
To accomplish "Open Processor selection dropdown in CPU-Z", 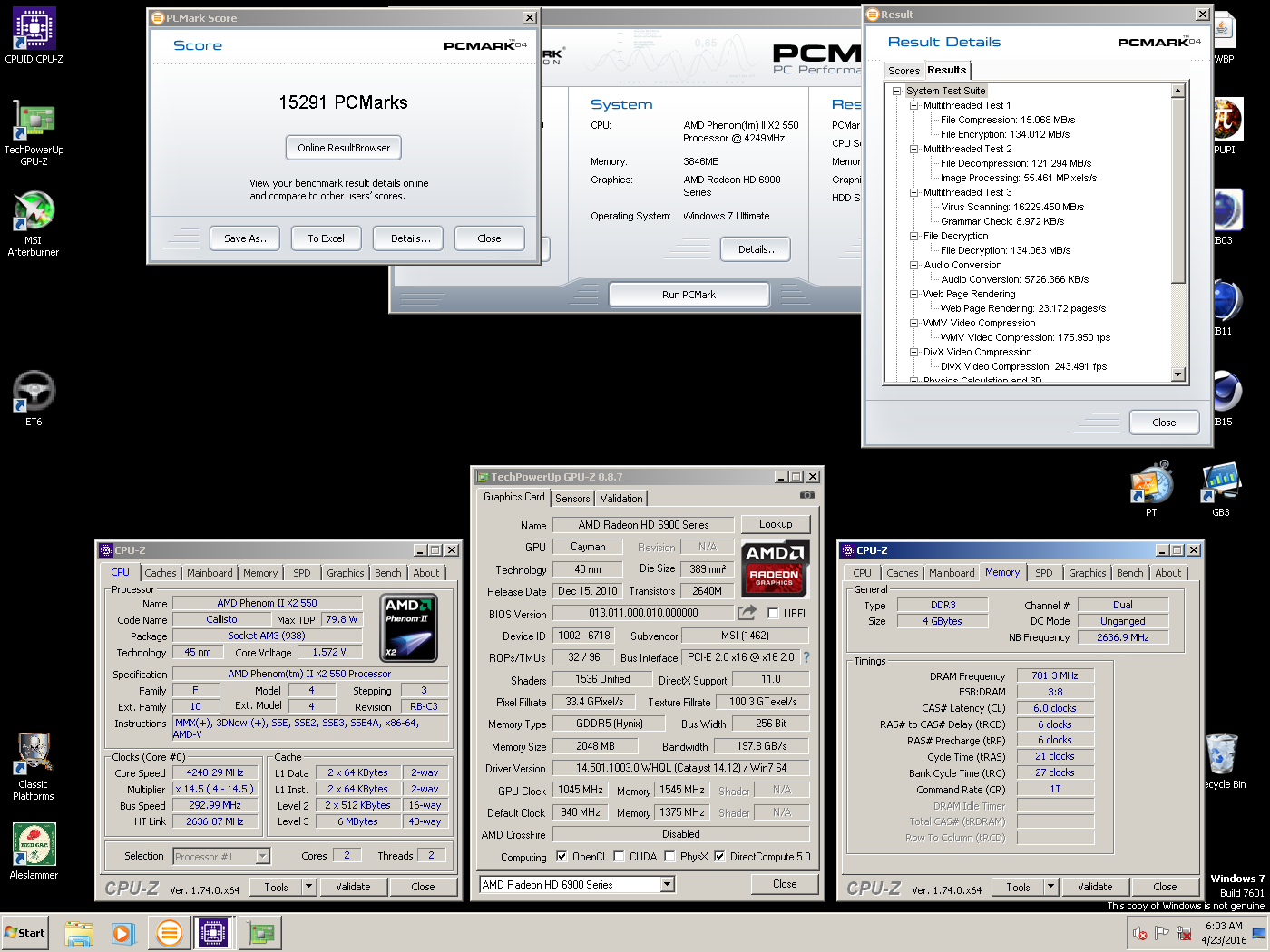I will point(262,856).
